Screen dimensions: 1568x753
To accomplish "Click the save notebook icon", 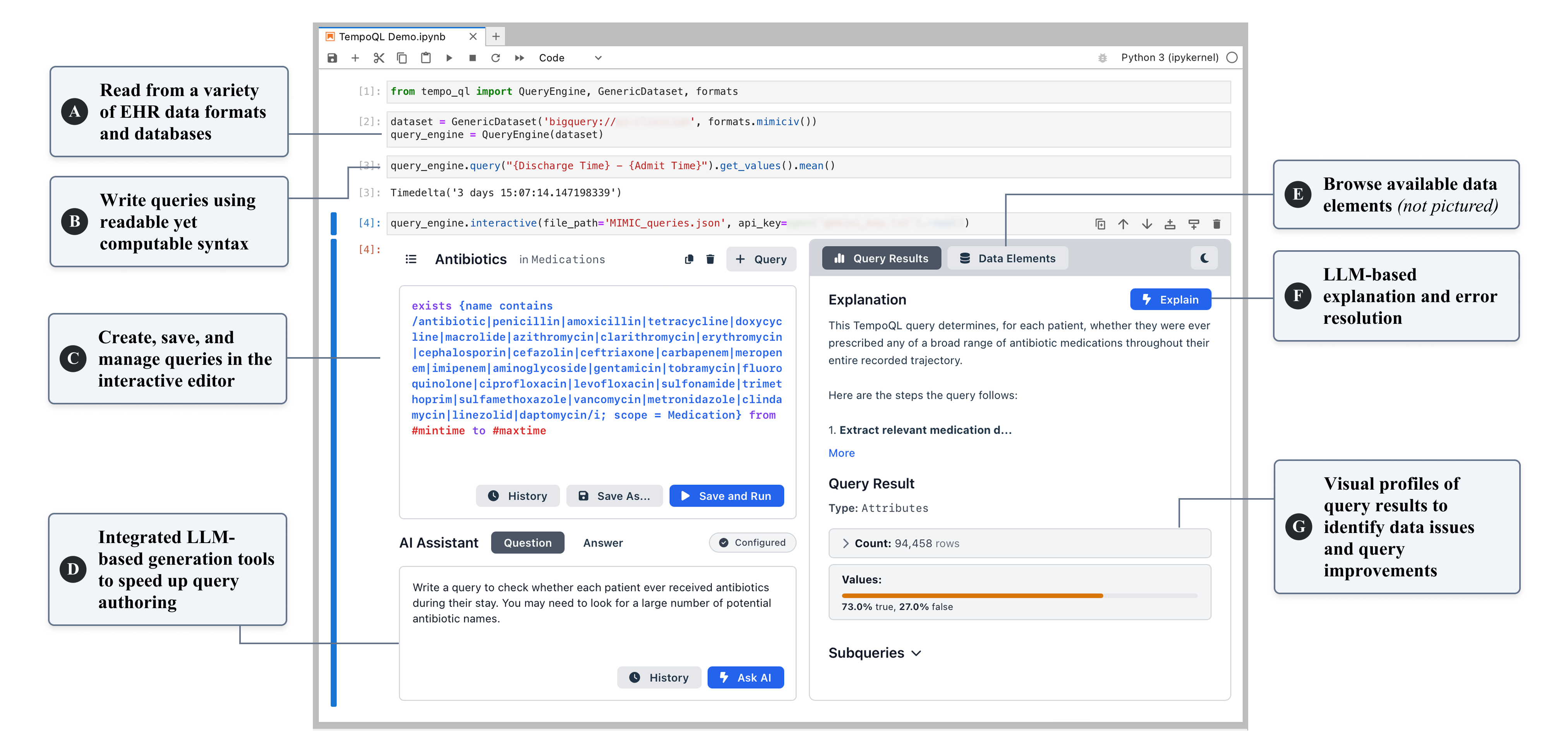I will click(332, 58).
